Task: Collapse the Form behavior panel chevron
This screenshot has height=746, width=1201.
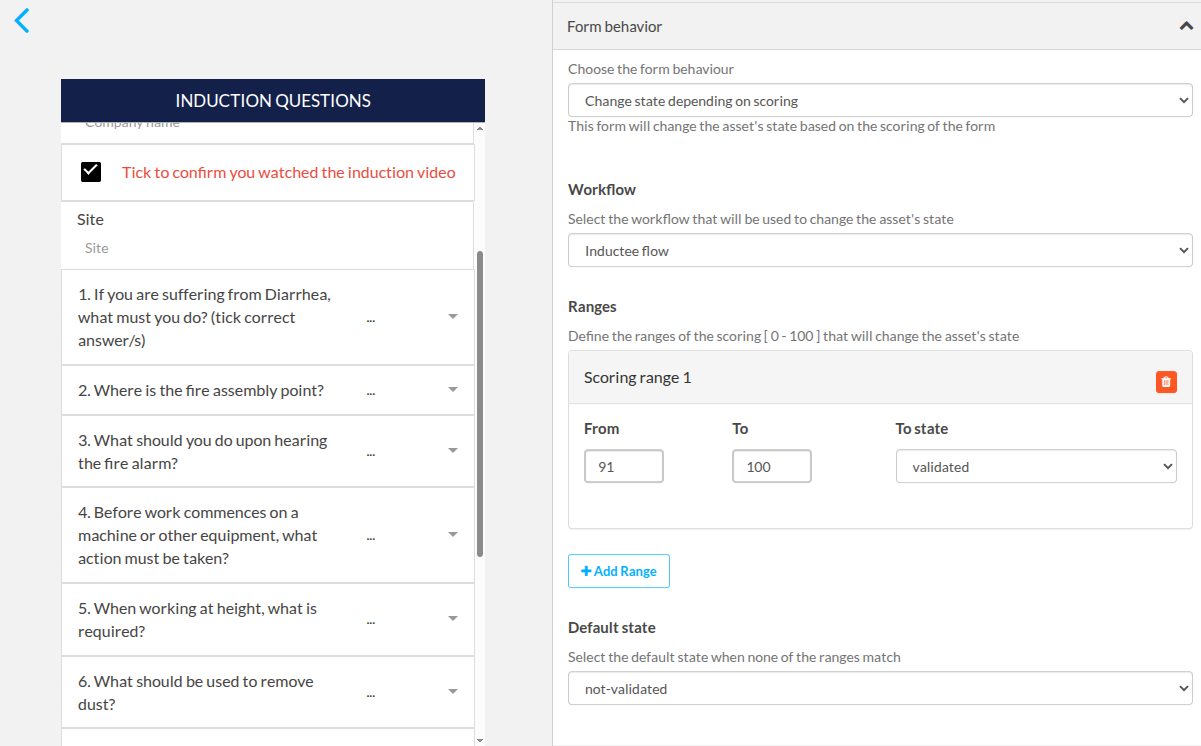Action: pyautogui.click(x=1186, y=27)
